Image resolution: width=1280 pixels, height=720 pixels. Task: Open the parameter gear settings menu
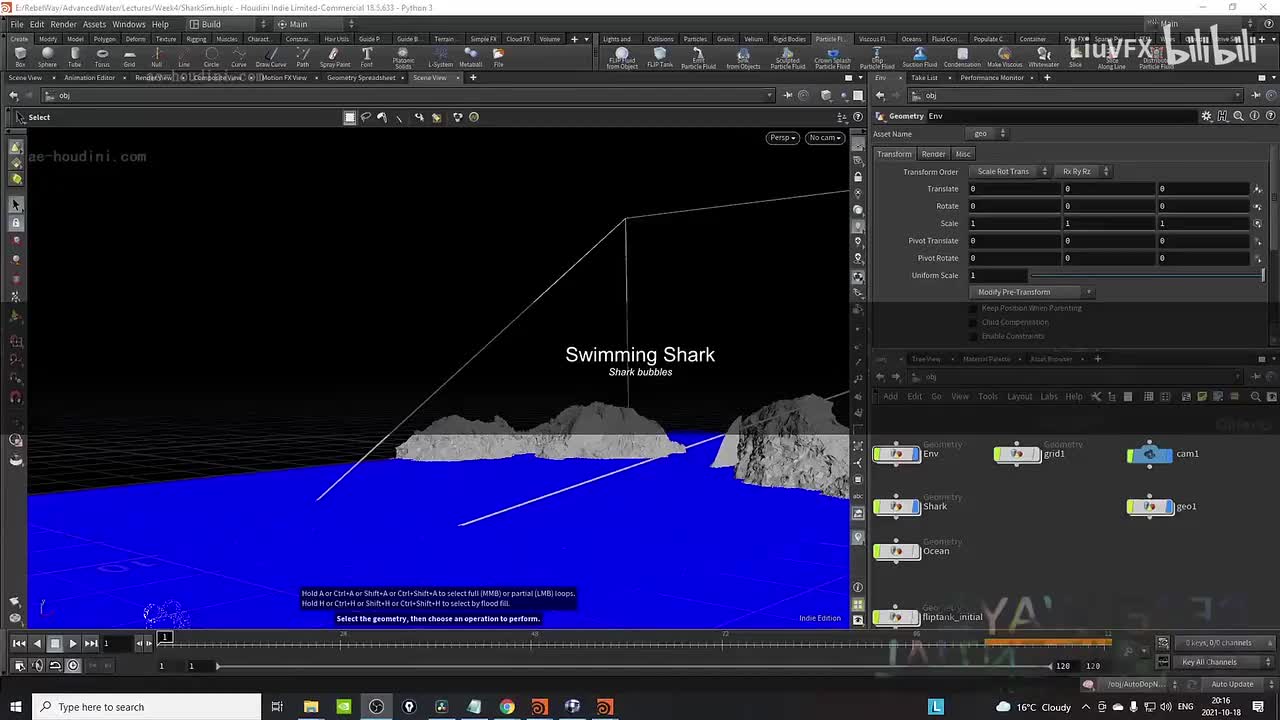tap(1206, 116)
